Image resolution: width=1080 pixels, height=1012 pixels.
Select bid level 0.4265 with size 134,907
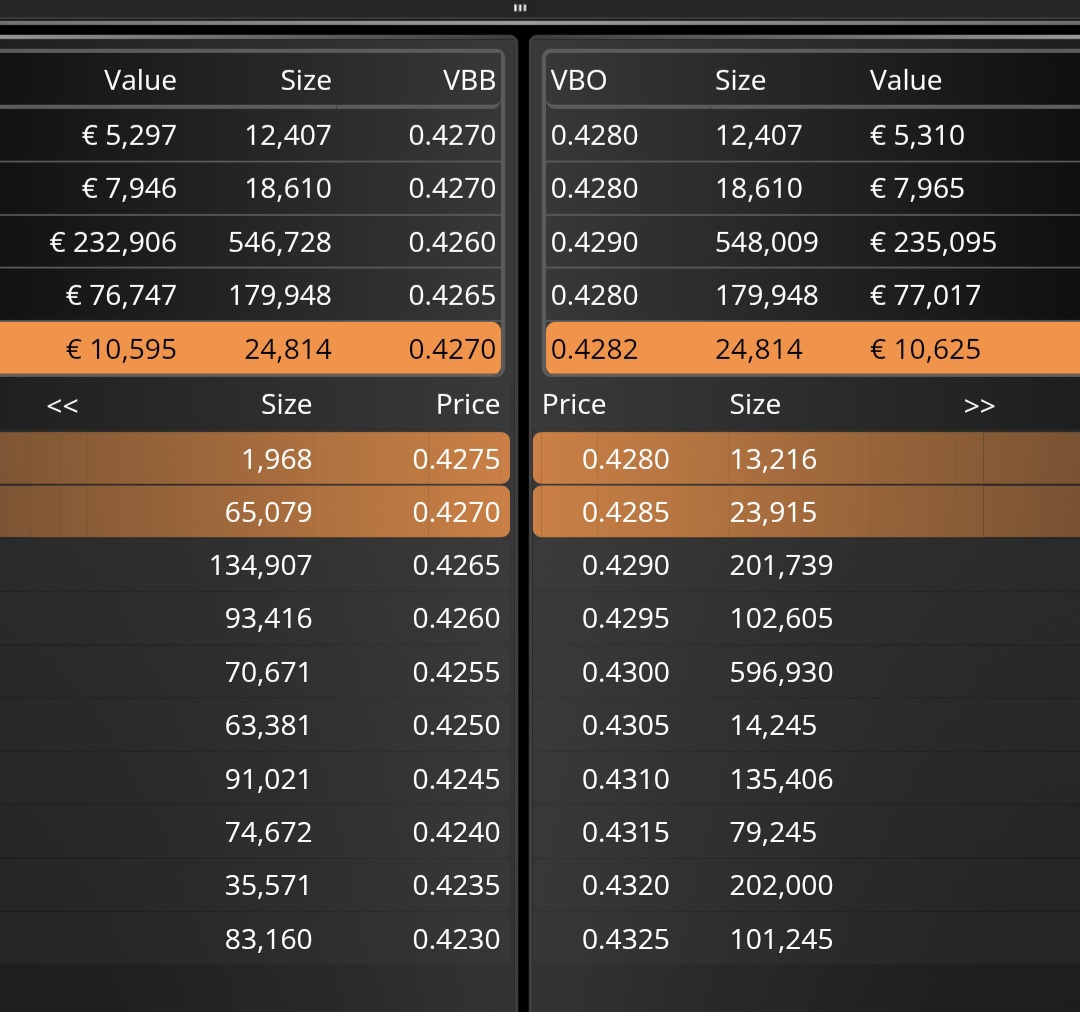tap(255, 565)
